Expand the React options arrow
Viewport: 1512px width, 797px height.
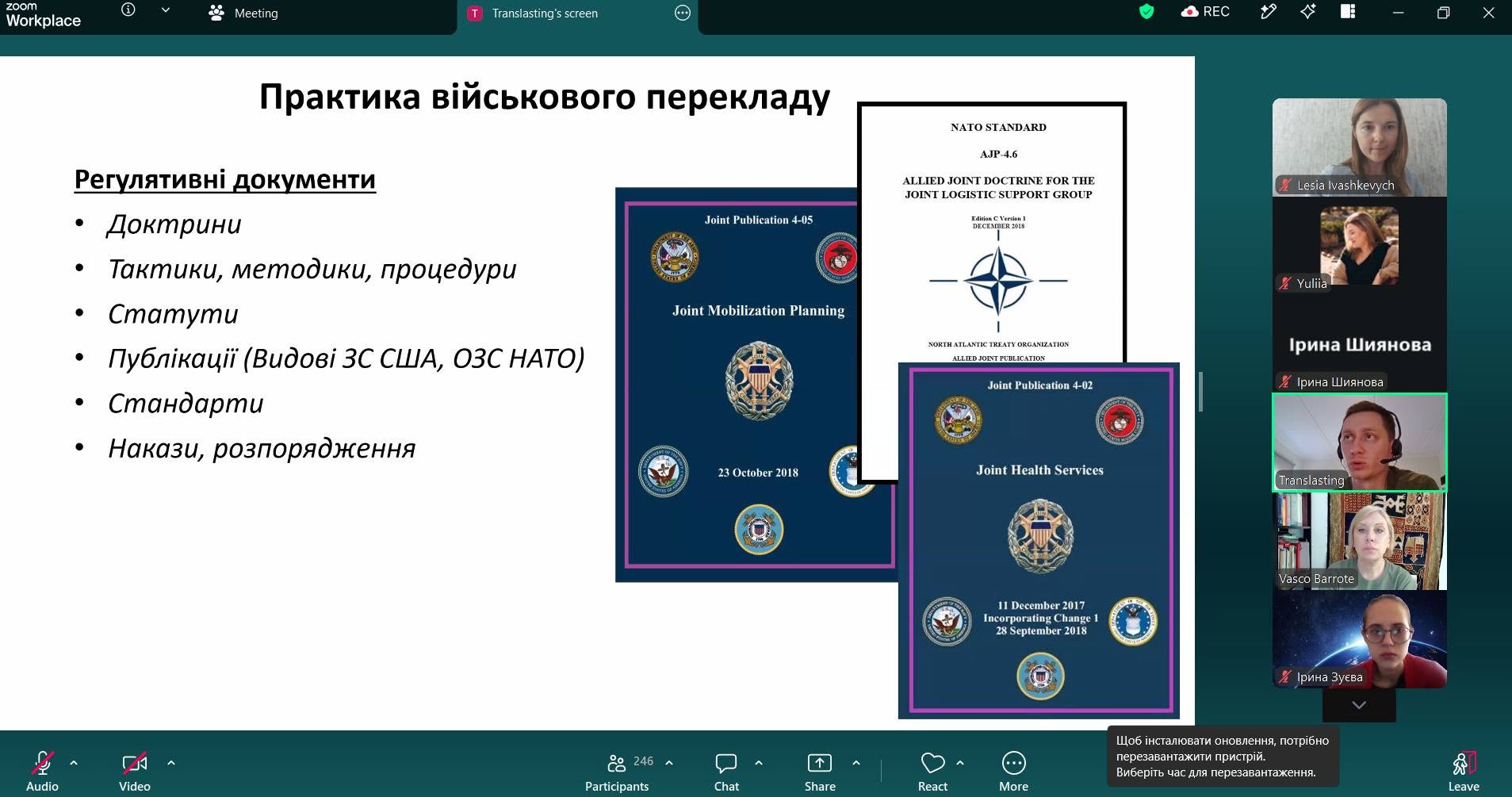coord(960,763)
